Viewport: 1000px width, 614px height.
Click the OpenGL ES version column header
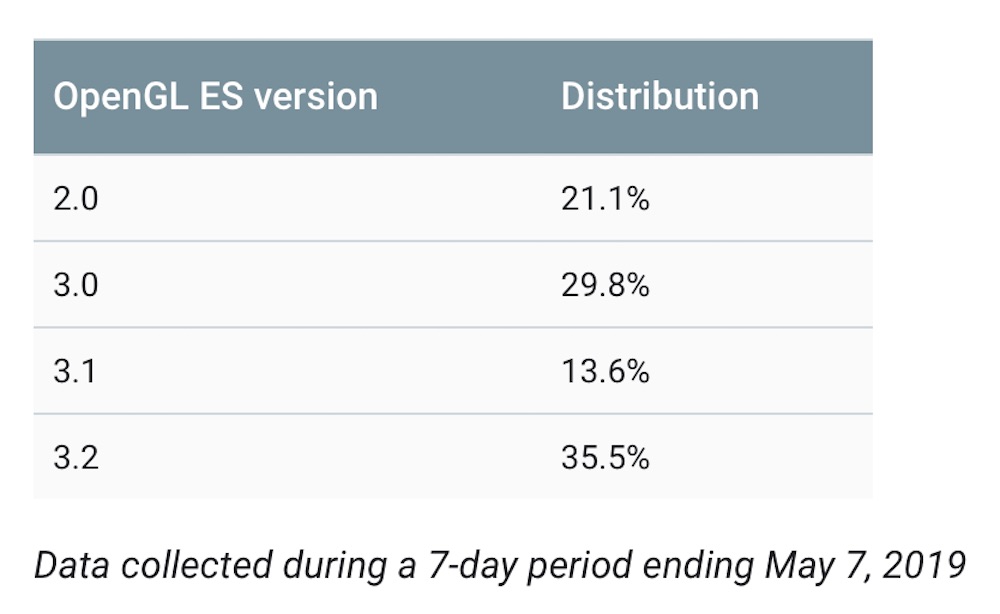tap(216, 97)
